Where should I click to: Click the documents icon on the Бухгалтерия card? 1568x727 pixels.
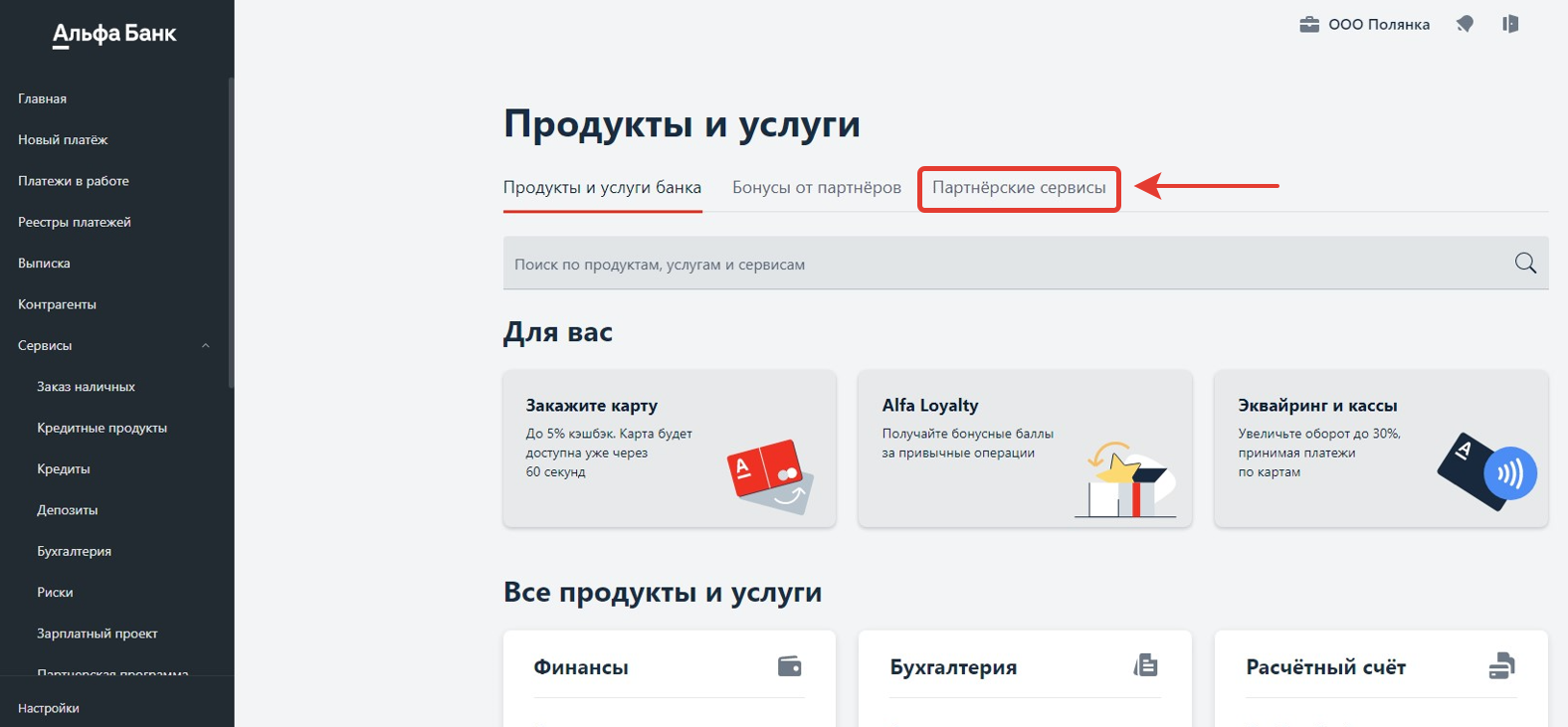tap(1146, 665)
